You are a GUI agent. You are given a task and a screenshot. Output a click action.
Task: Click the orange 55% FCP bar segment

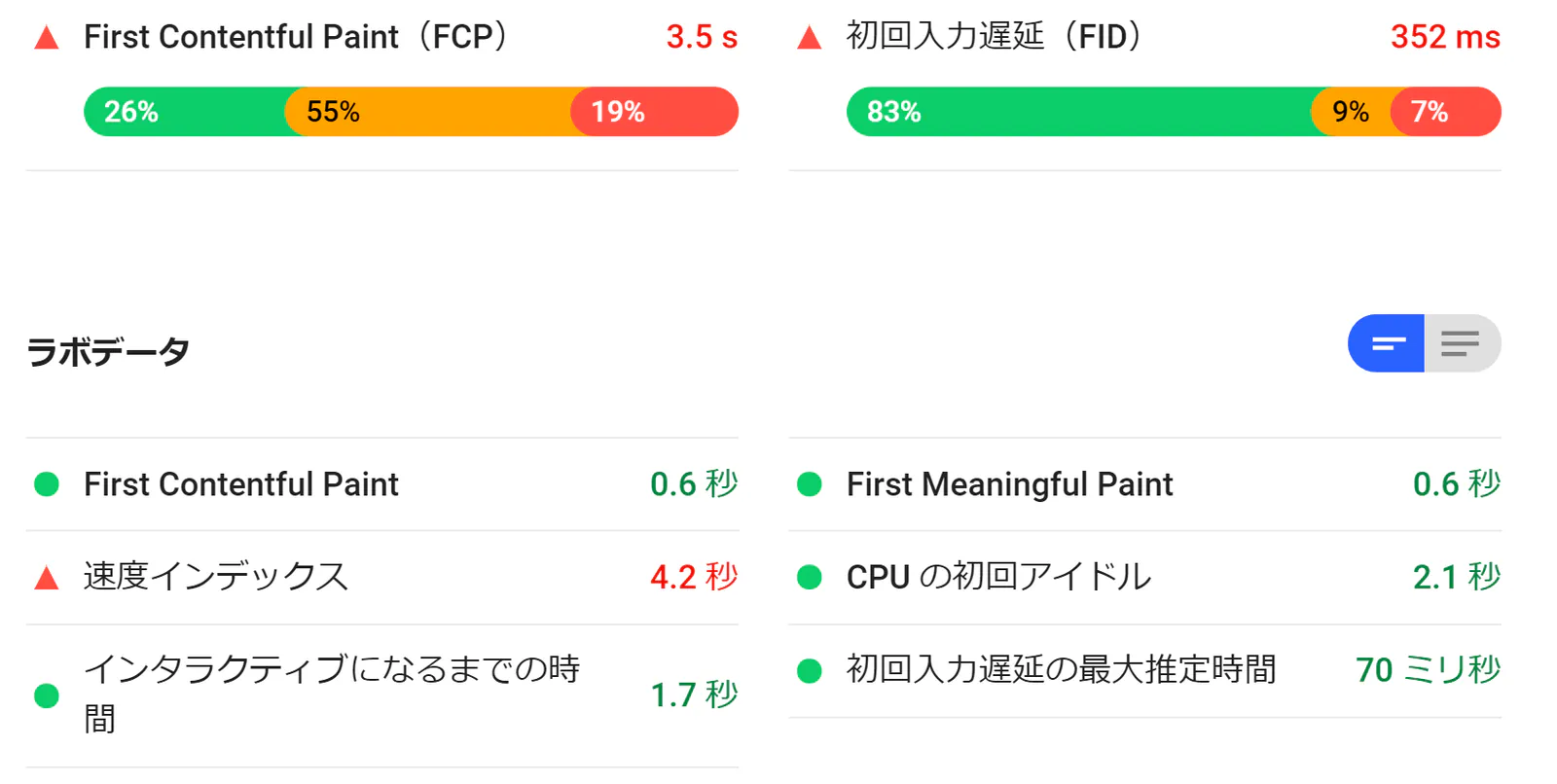[x=428, y=112]
